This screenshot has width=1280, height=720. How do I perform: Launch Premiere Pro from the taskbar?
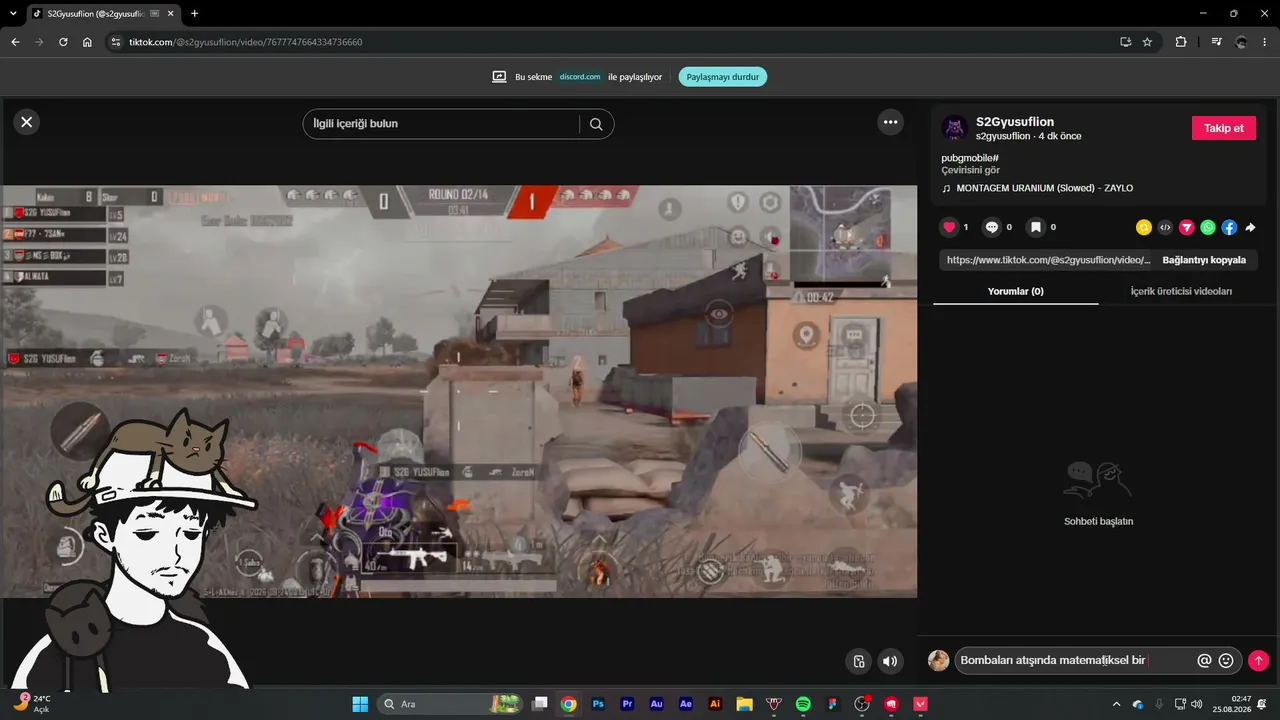[627, 704]
